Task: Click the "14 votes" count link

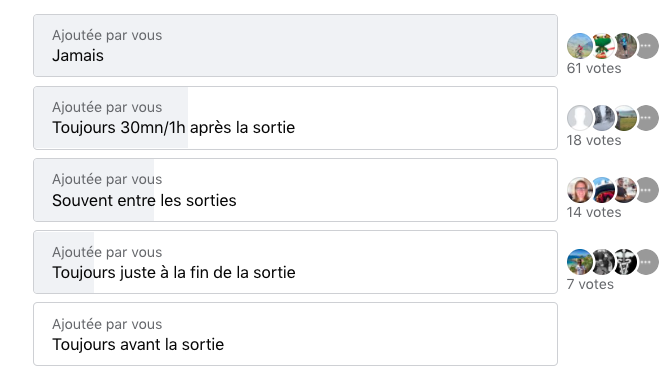Action: click(594, 212)
